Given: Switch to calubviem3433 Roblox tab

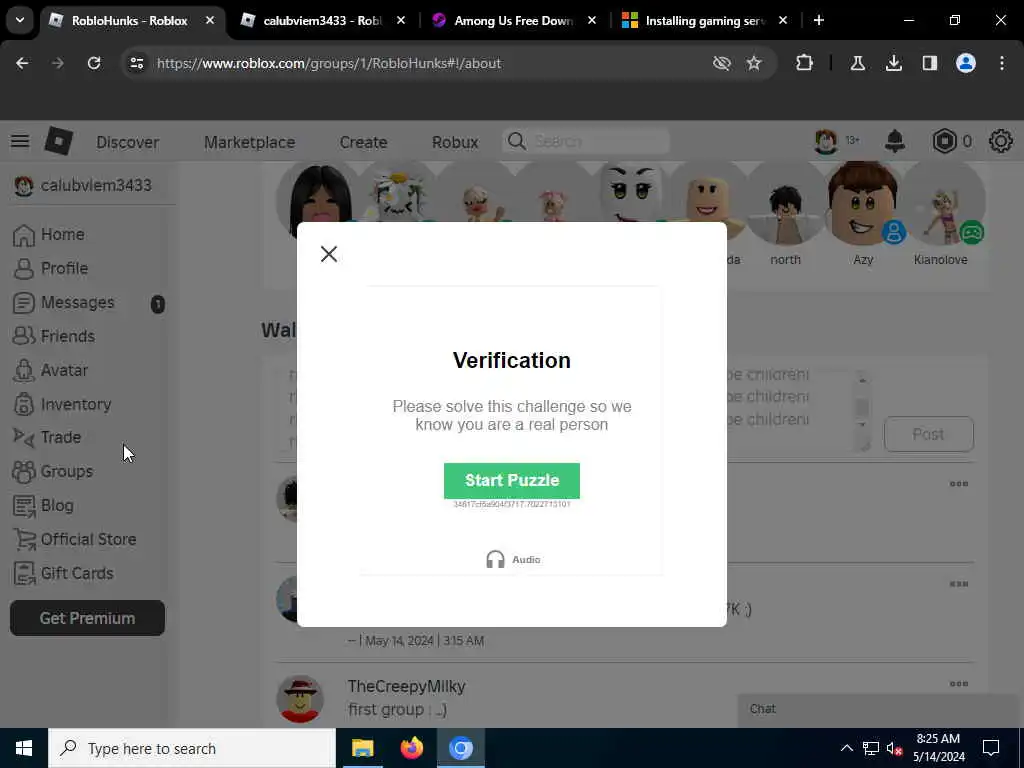Looking at the screenshot, I should coord(321,21).
